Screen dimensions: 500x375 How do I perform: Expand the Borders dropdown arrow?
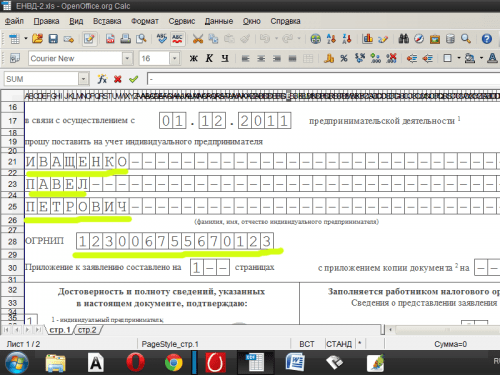click(x=459, y=59)
